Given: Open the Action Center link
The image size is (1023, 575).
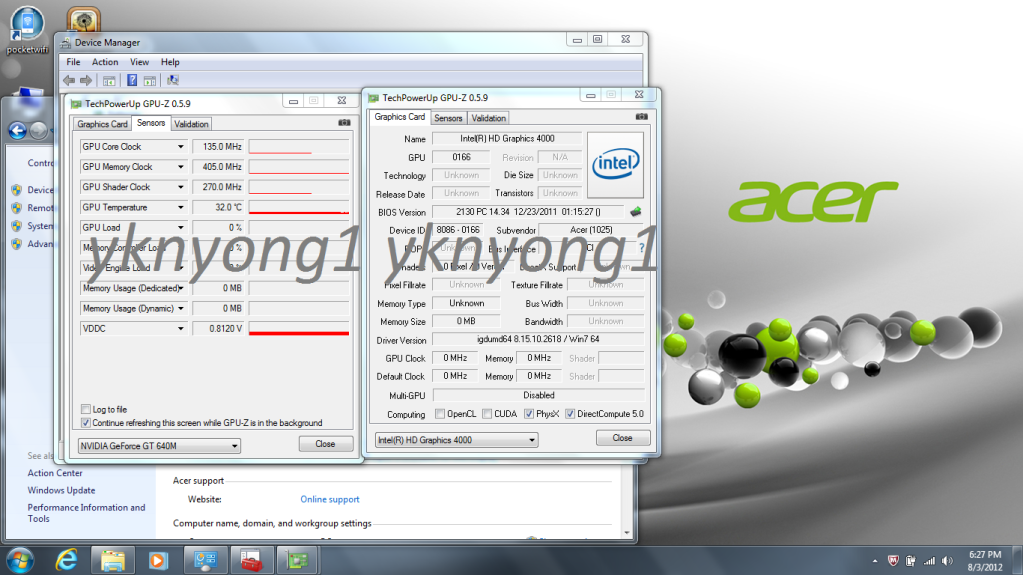Looking at the screenshot, I should pyautogui.click(x=55, y=473).
